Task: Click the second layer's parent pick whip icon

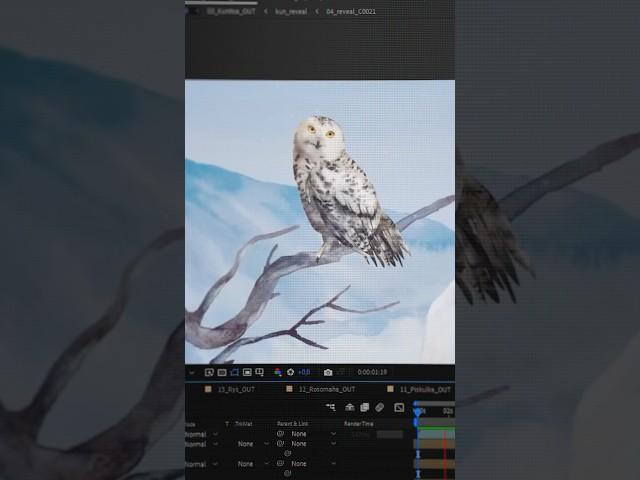Action: click(280, 444)
